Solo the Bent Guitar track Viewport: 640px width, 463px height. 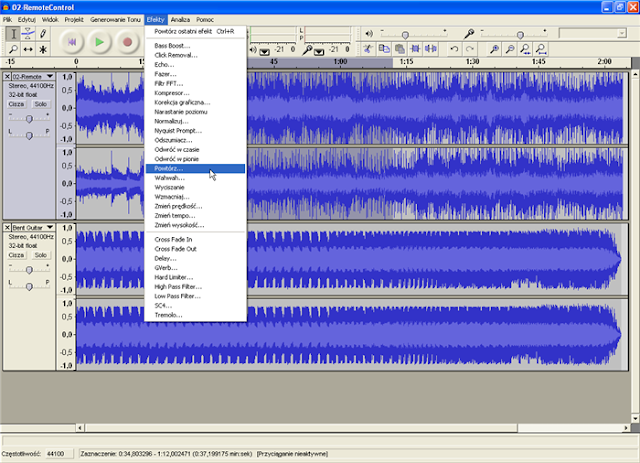click(40, 255)
